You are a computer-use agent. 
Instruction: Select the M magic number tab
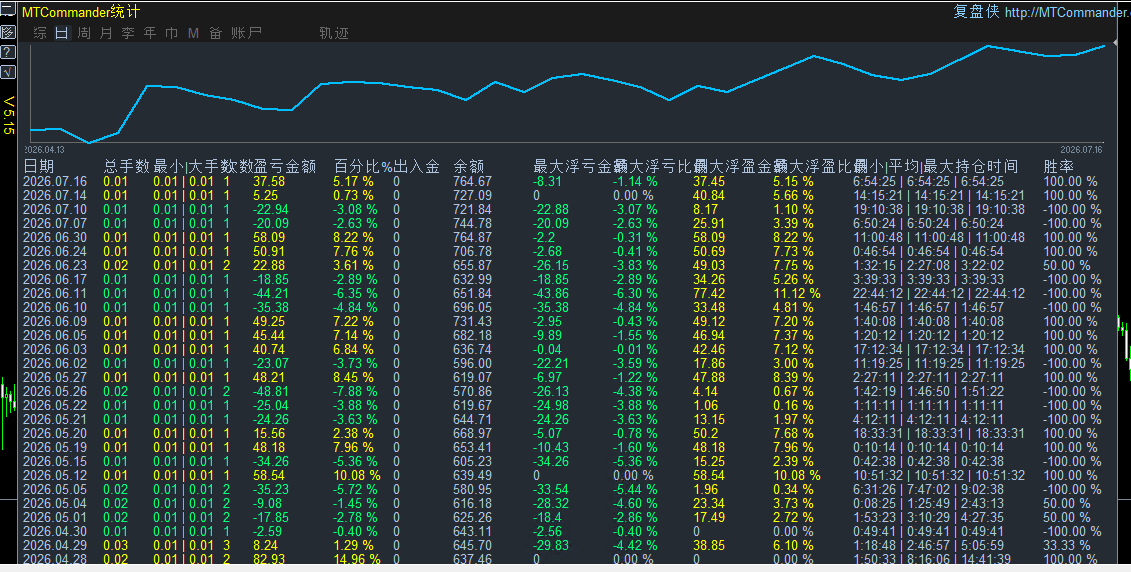tap(193, 33)
